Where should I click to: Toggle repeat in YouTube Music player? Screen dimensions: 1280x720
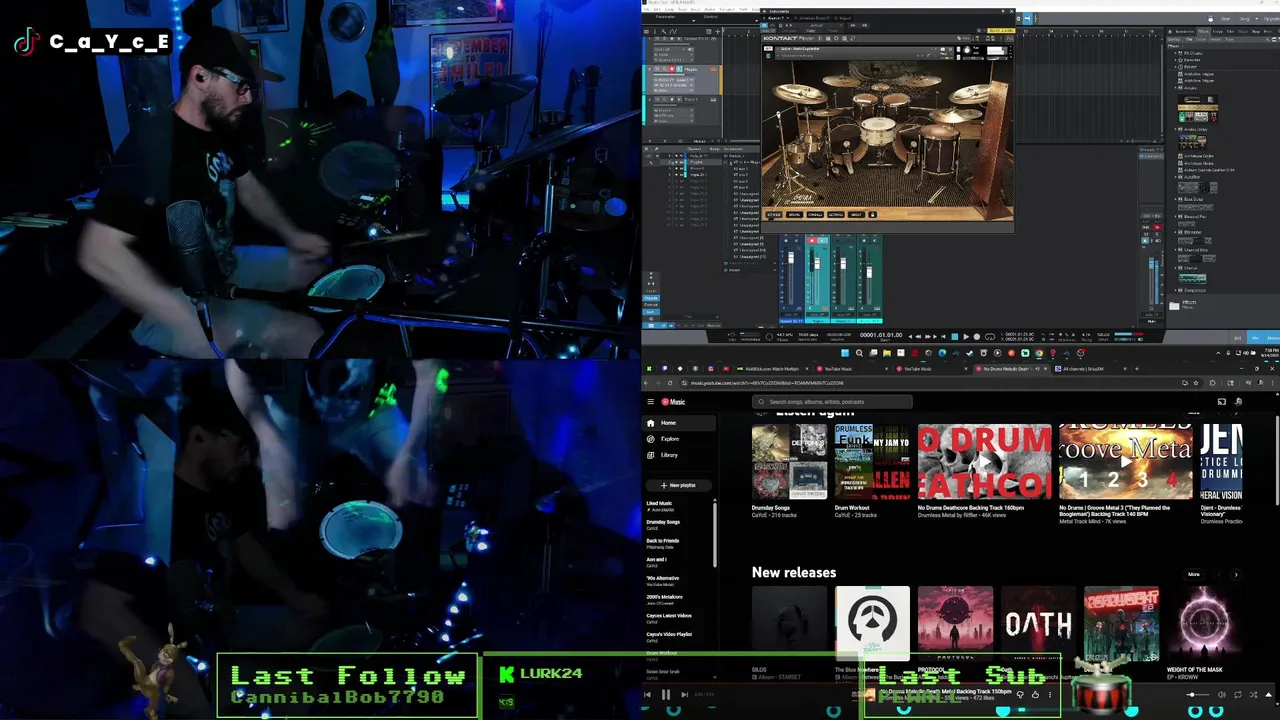1237,694
